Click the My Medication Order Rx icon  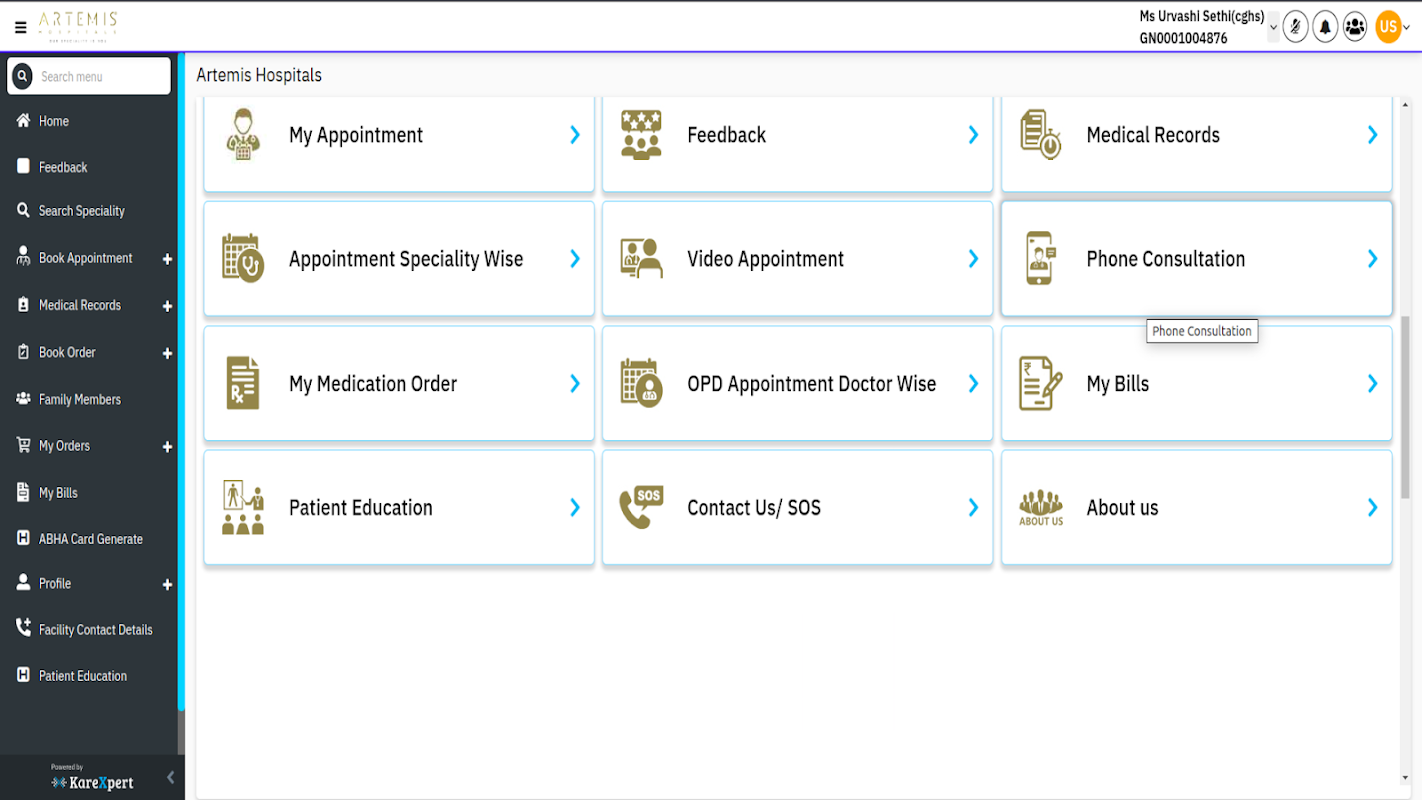pyautogui.click(x=242, y=383)
